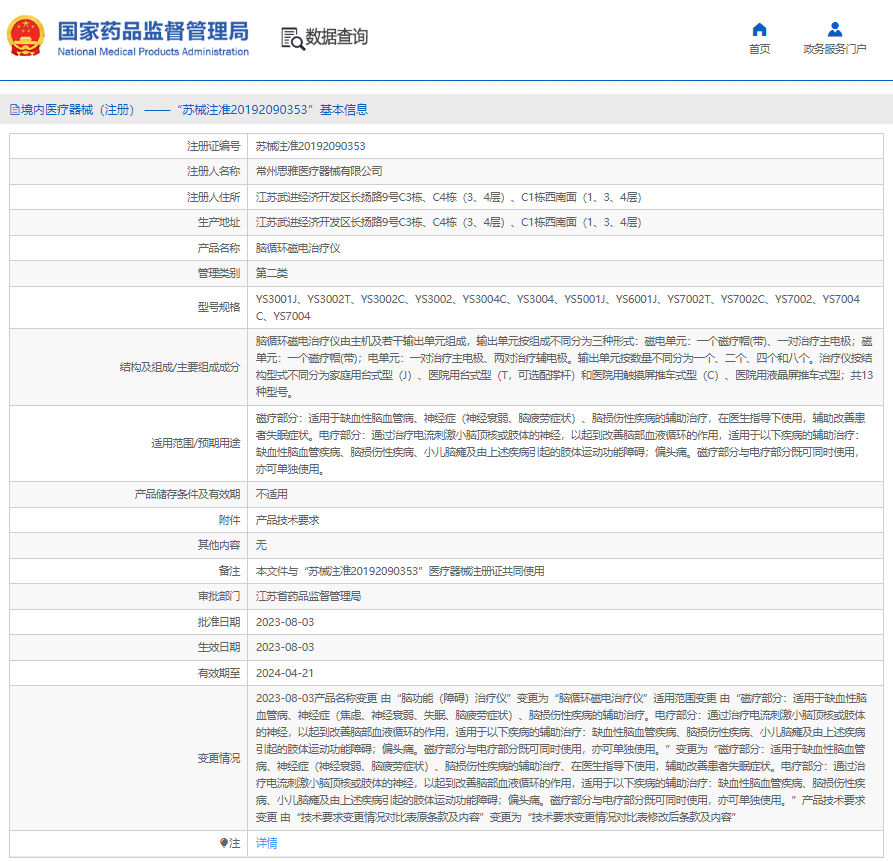
Task: Select management class 第二类
Action: click(x=272, y=273)
